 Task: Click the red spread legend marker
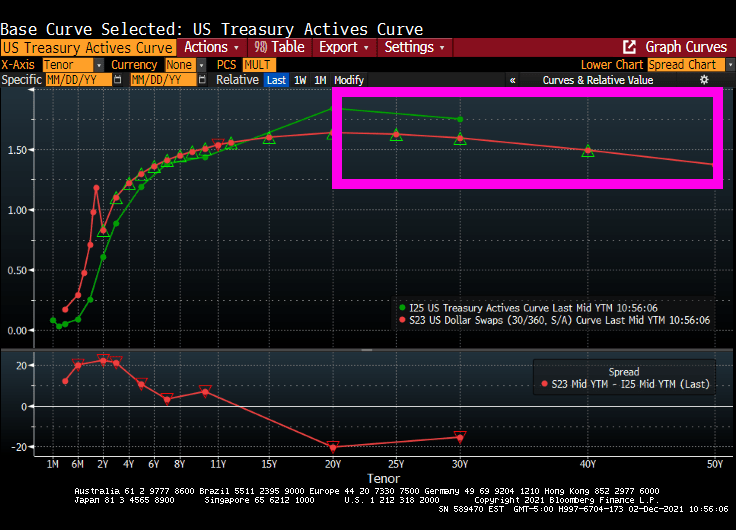544,383
